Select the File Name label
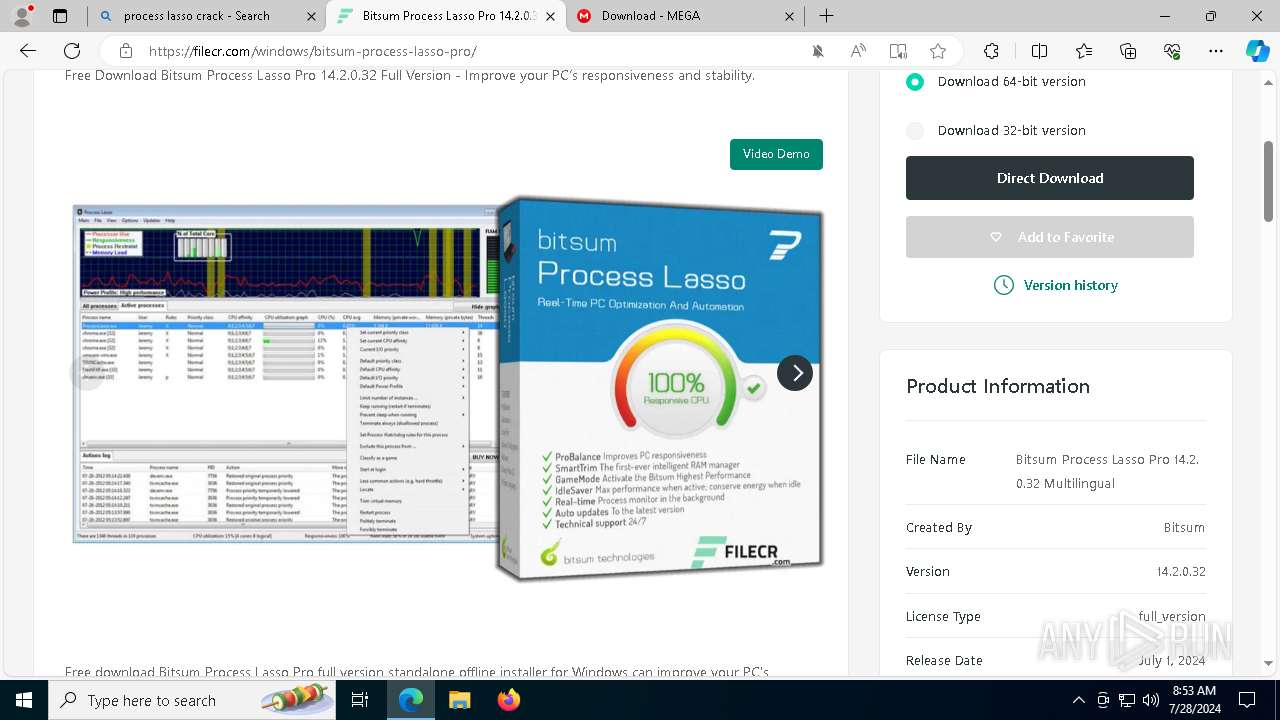Screen dimensions: 1280x720 [x=936, y=460]
